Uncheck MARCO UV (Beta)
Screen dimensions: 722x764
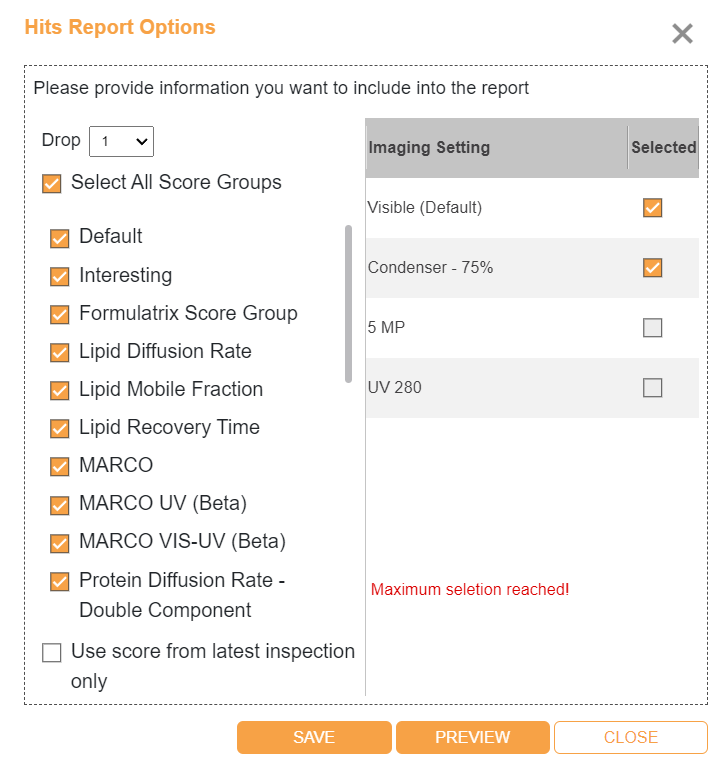coord(59,505)
